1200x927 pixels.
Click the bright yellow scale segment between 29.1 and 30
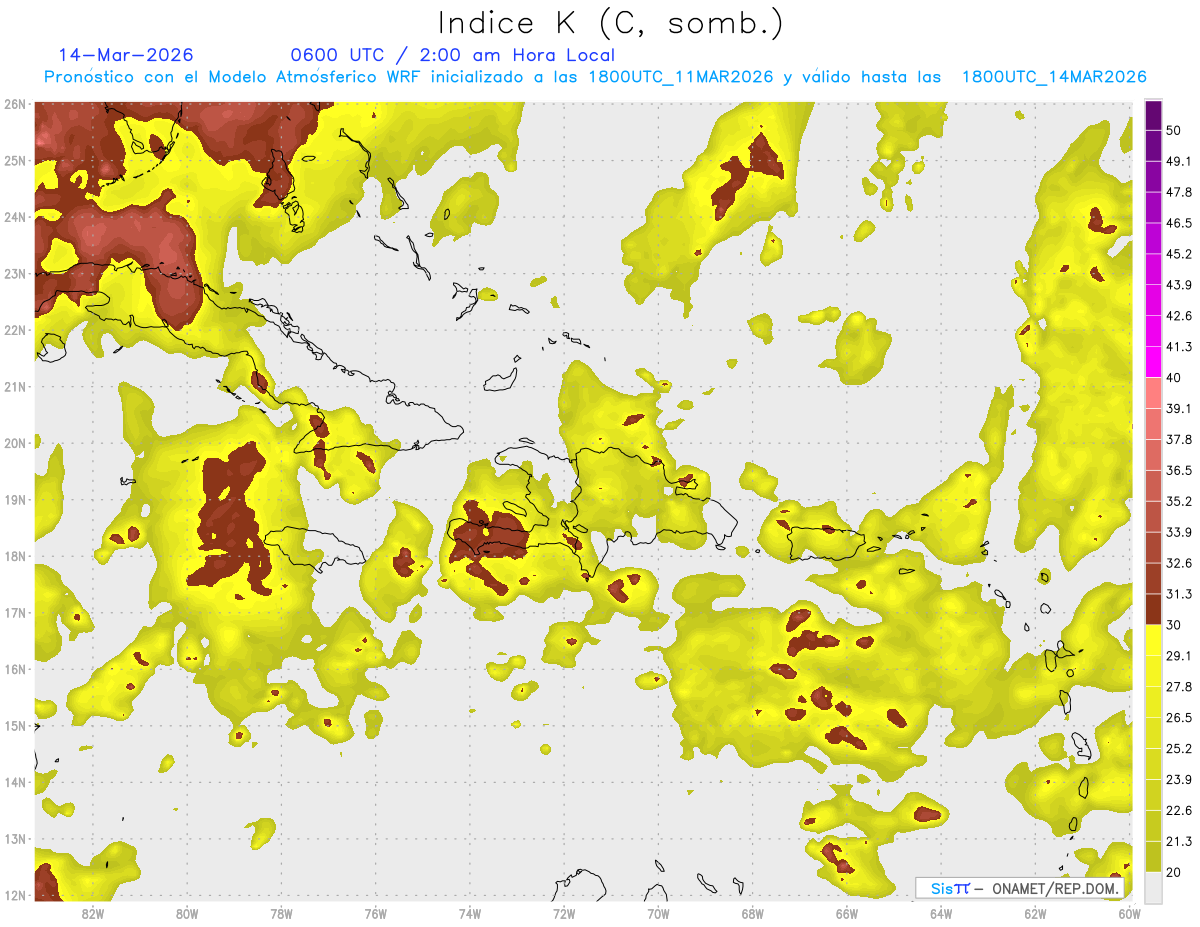(x=1153, y=640)
